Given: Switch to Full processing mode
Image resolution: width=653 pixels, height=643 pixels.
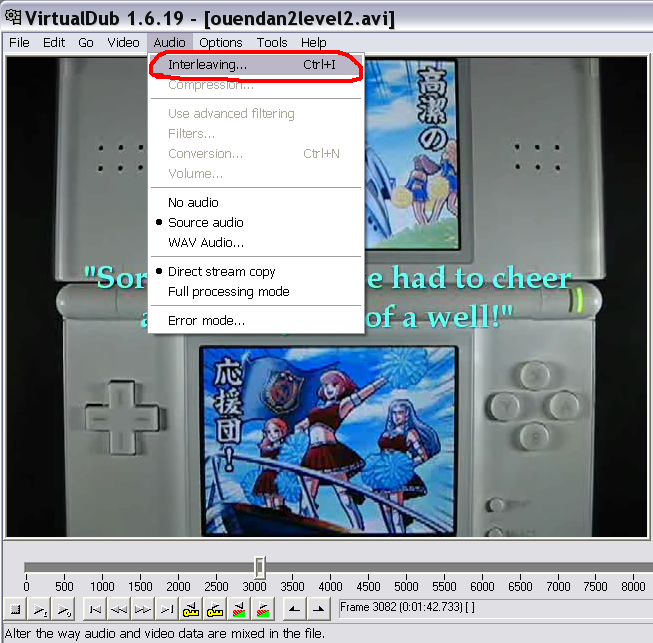Looking at the screenshot, I should [x=256, y=292].
